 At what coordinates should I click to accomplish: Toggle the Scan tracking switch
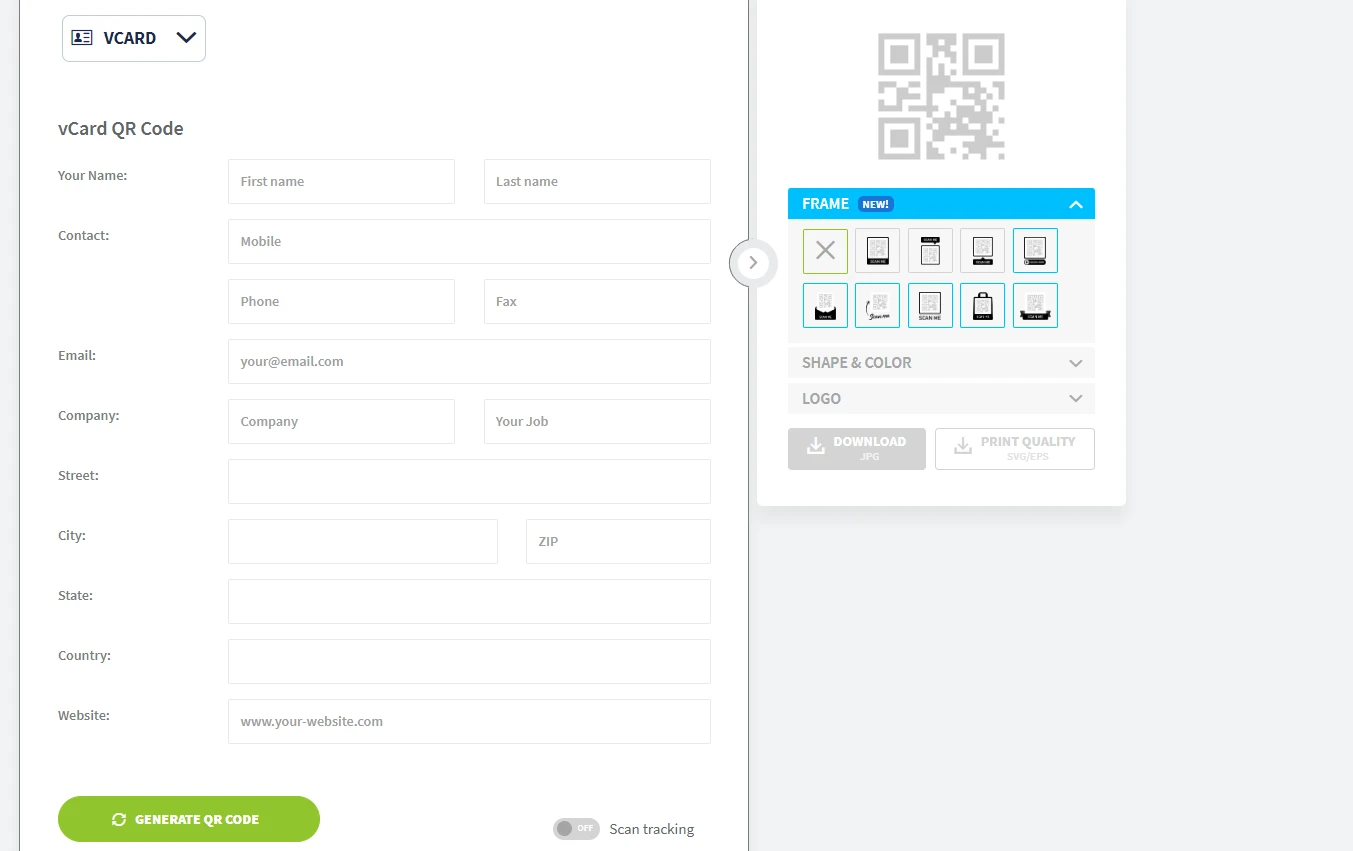576,828
